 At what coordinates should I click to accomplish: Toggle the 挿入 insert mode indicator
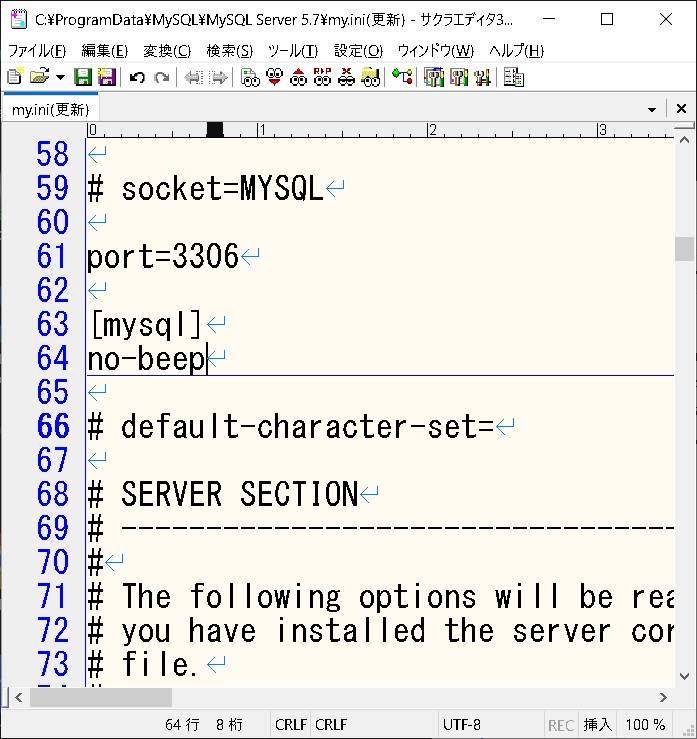click(x=597, y=724)
